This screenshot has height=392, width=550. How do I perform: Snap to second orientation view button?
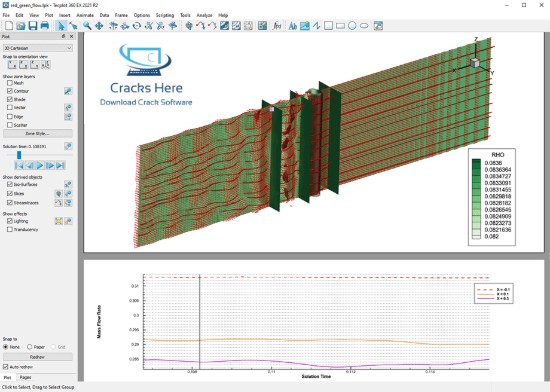(x=24, y=65)
